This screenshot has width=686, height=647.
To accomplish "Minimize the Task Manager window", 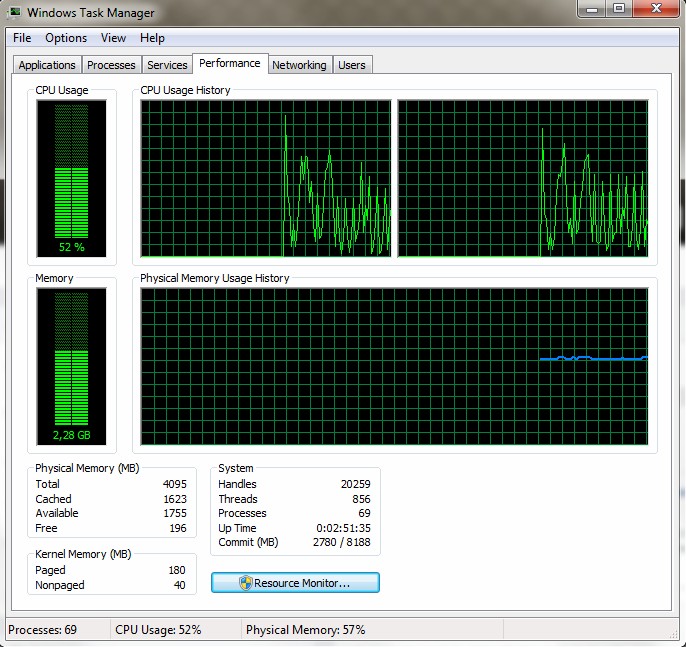I will [x=592, y=8].
